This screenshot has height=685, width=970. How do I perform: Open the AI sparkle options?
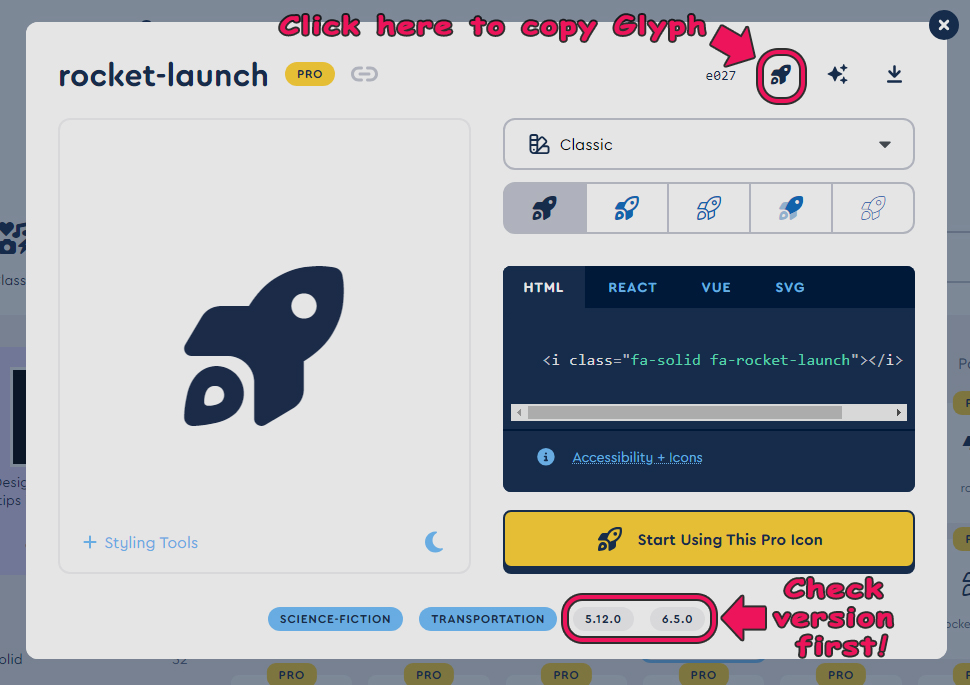click(x=838, y=74)
